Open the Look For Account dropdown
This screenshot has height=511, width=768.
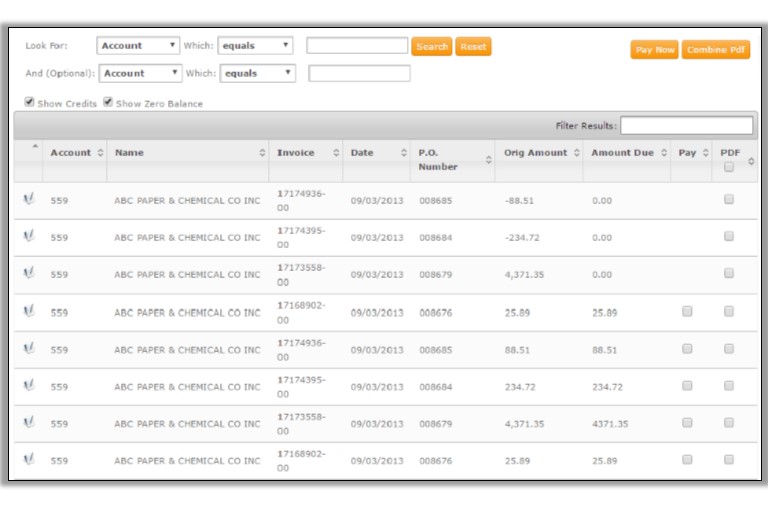[x=138, y=46]
